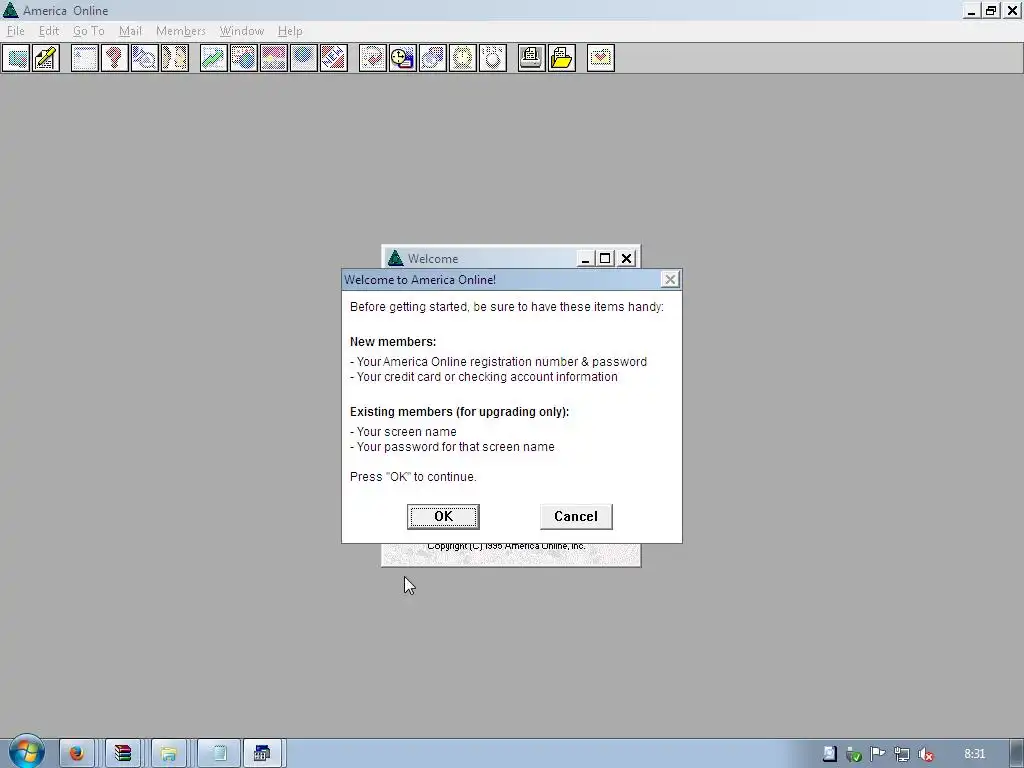Click the directory of services magnifier icon
The image size is (1024, 768).
pyautogui.click(x=145, y=58)
